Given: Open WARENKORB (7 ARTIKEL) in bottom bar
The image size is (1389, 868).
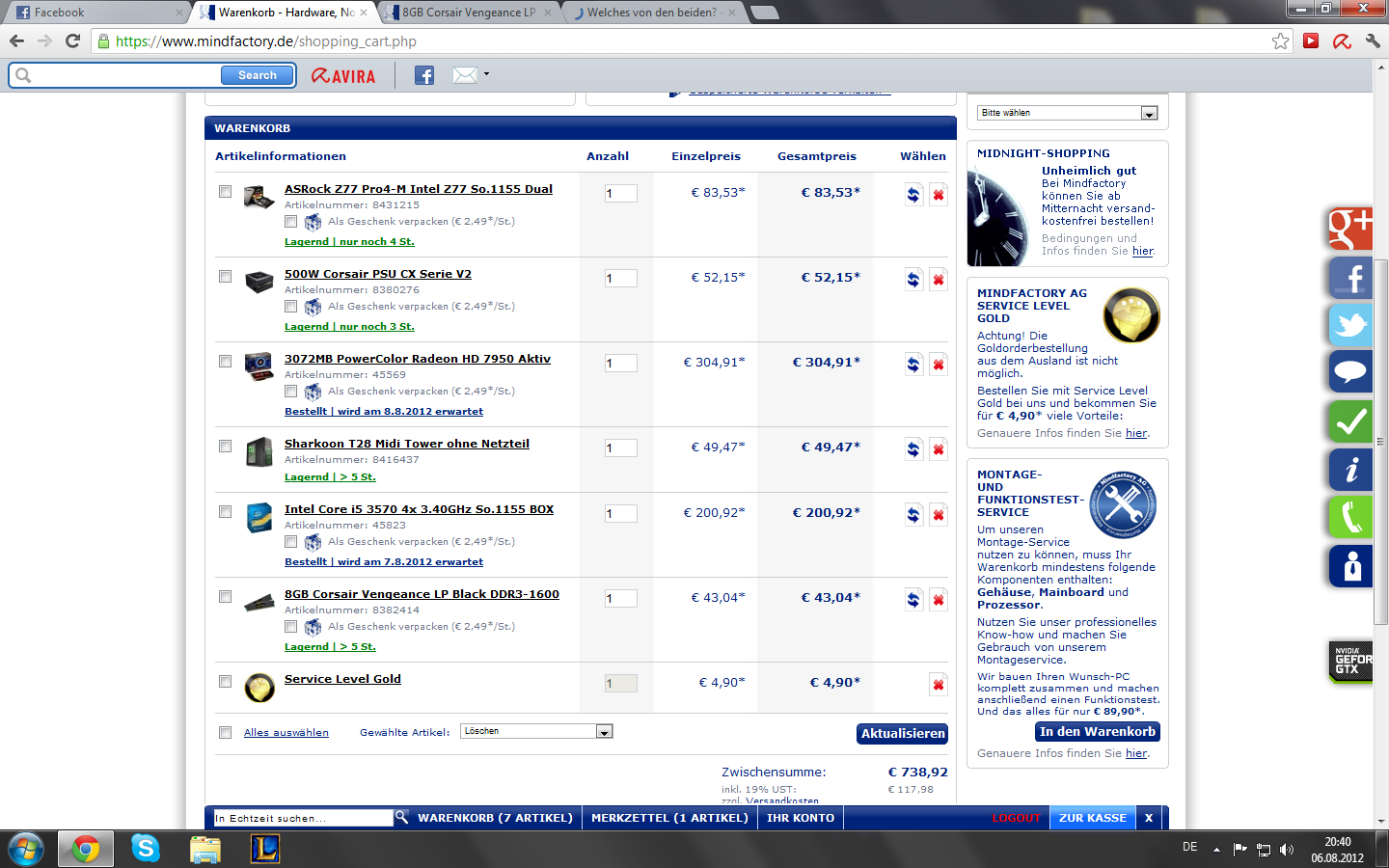Looking at the screenshot, I should coord(495,818).
